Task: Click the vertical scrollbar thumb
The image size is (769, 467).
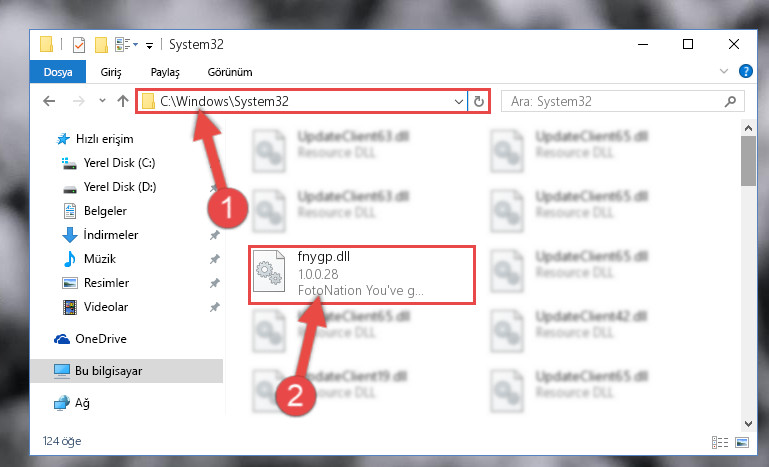Action: tap(748, 161)
